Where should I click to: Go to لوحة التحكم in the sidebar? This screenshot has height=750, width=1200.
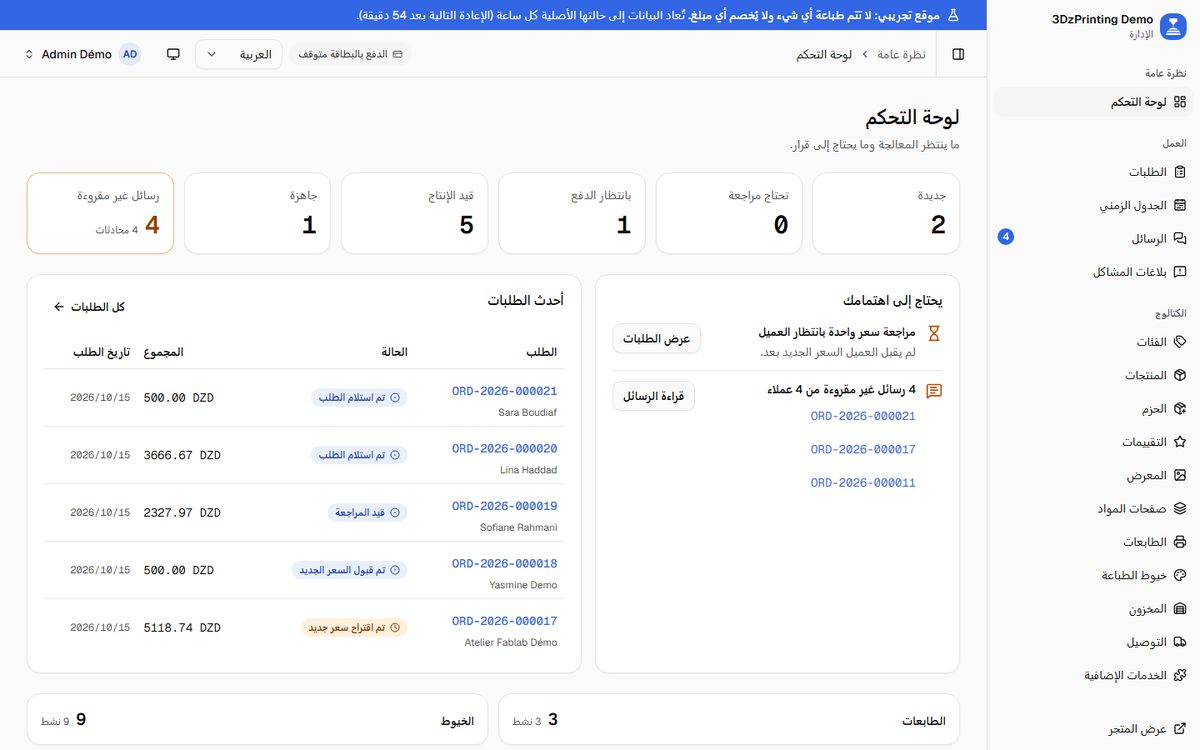[x=1093, y=102]
